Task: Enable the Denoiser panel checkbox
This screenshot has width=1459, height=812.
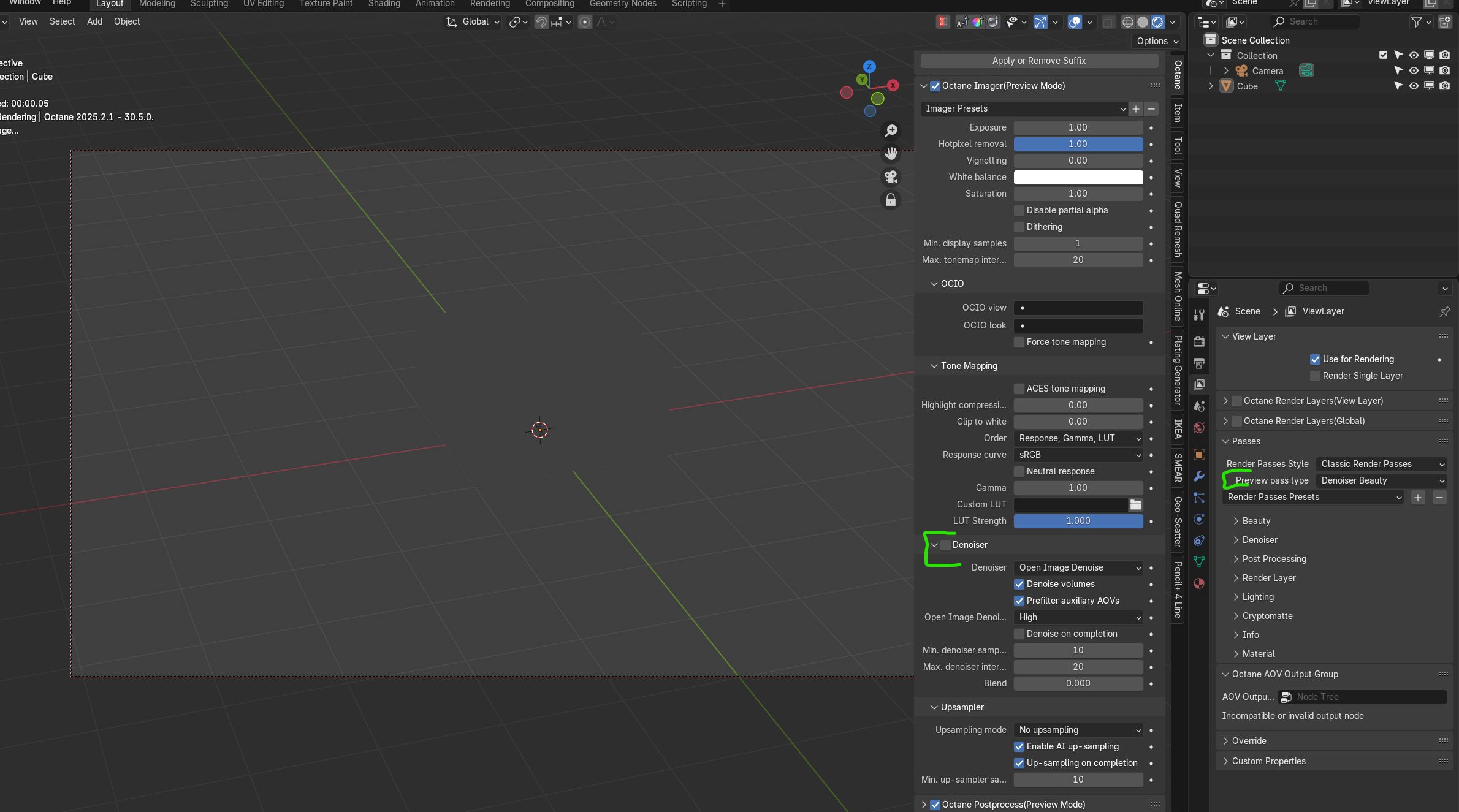Action: 946,545
